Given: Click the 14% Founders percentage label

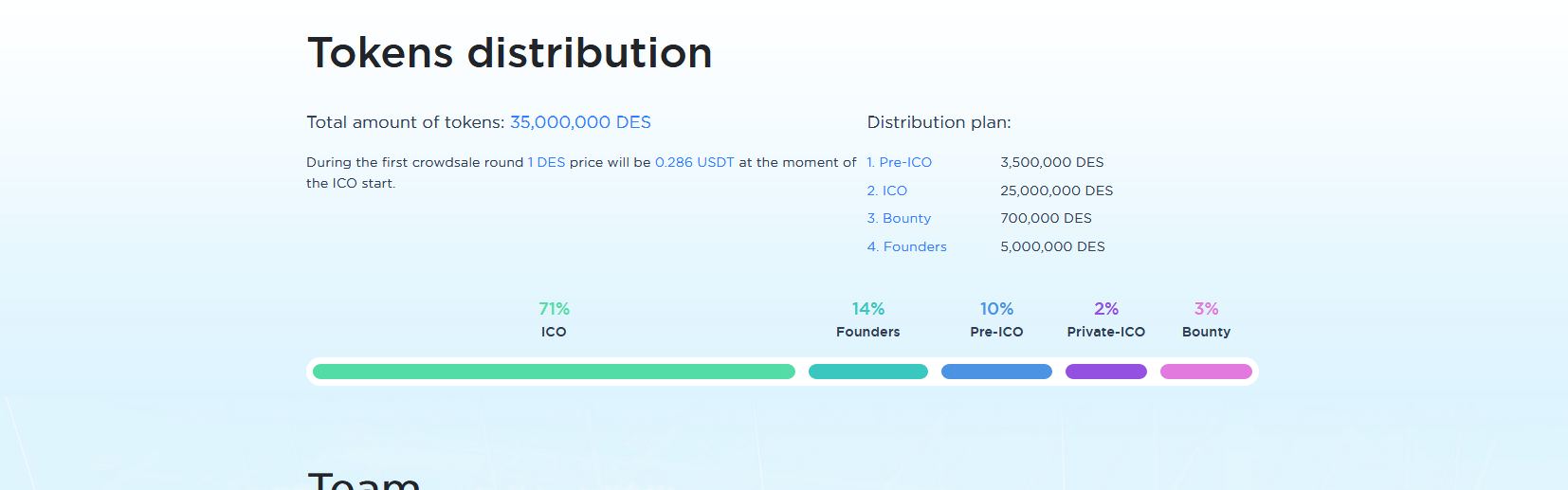Looking at the screenshot, I should pyautogui.click(x=868, y=309).
